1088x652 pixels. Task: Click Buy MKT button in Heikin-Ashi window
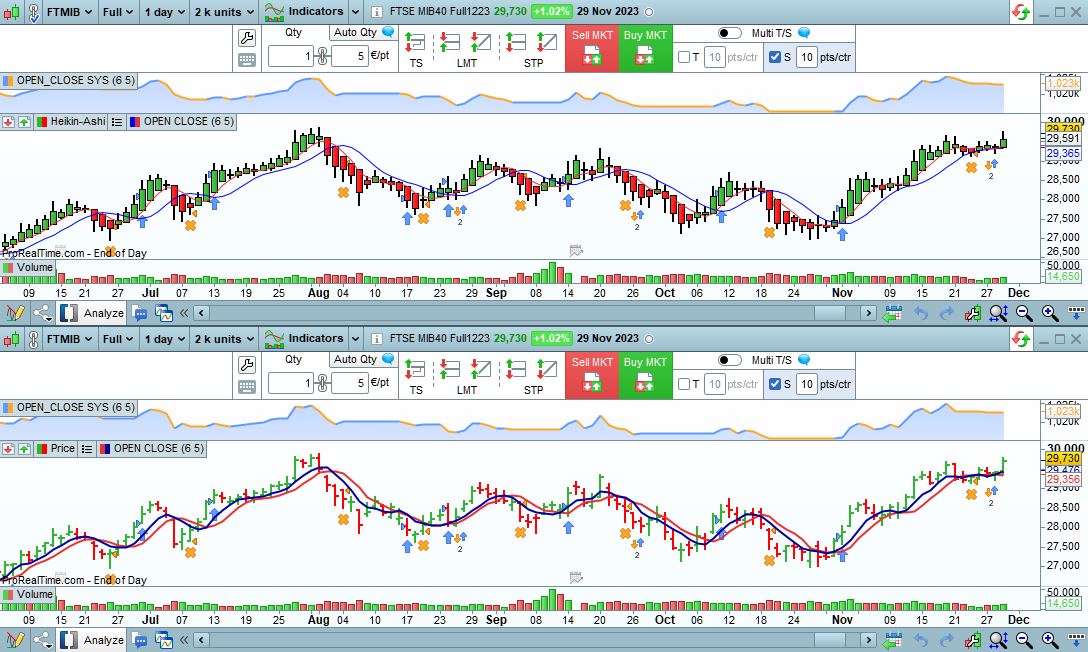pos(645,48)
